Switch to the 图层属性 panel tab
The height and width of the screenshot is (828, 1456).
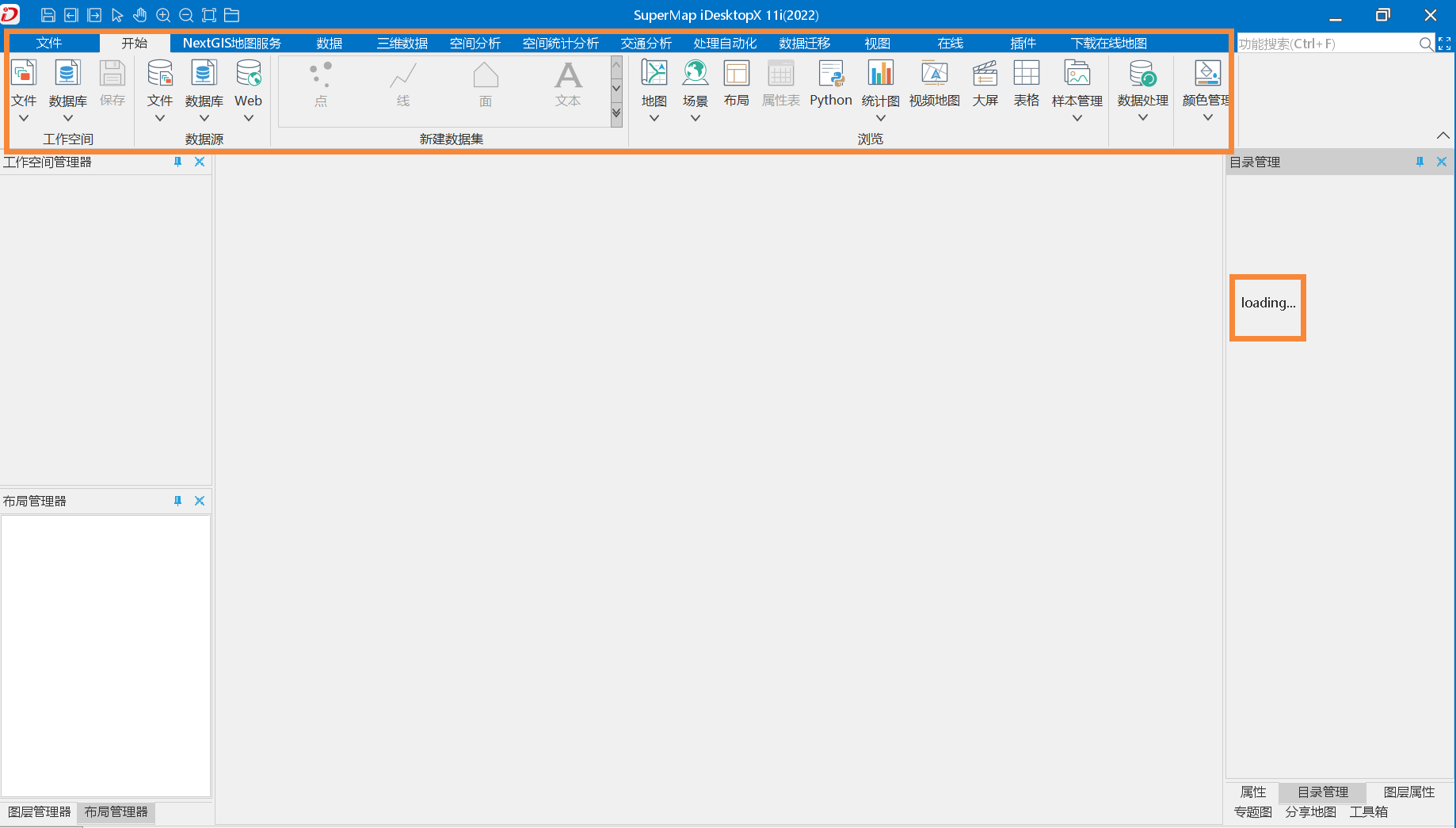[1409, 792]
